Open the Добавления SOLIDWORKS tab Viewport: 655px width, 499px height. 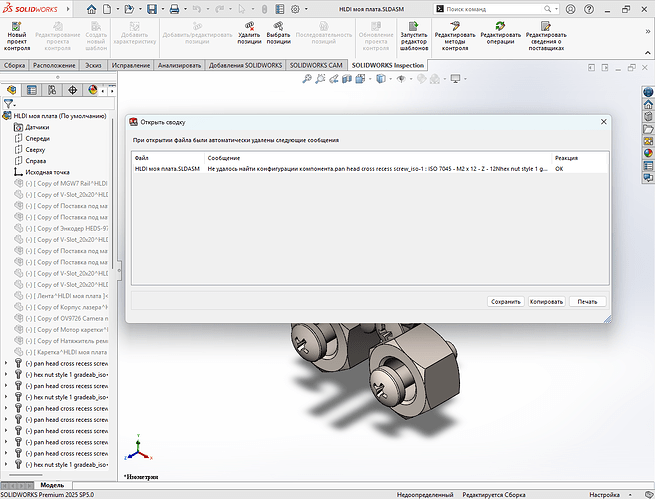[x=246, y=65]
